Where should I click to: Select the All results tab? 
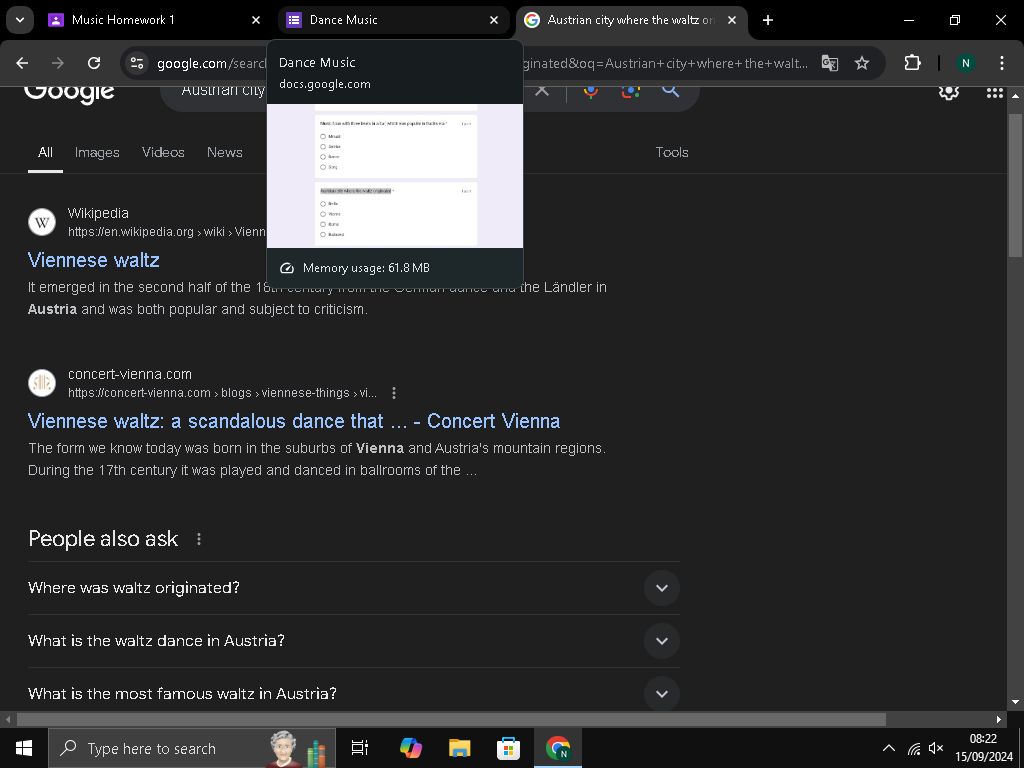pos(45,152)
